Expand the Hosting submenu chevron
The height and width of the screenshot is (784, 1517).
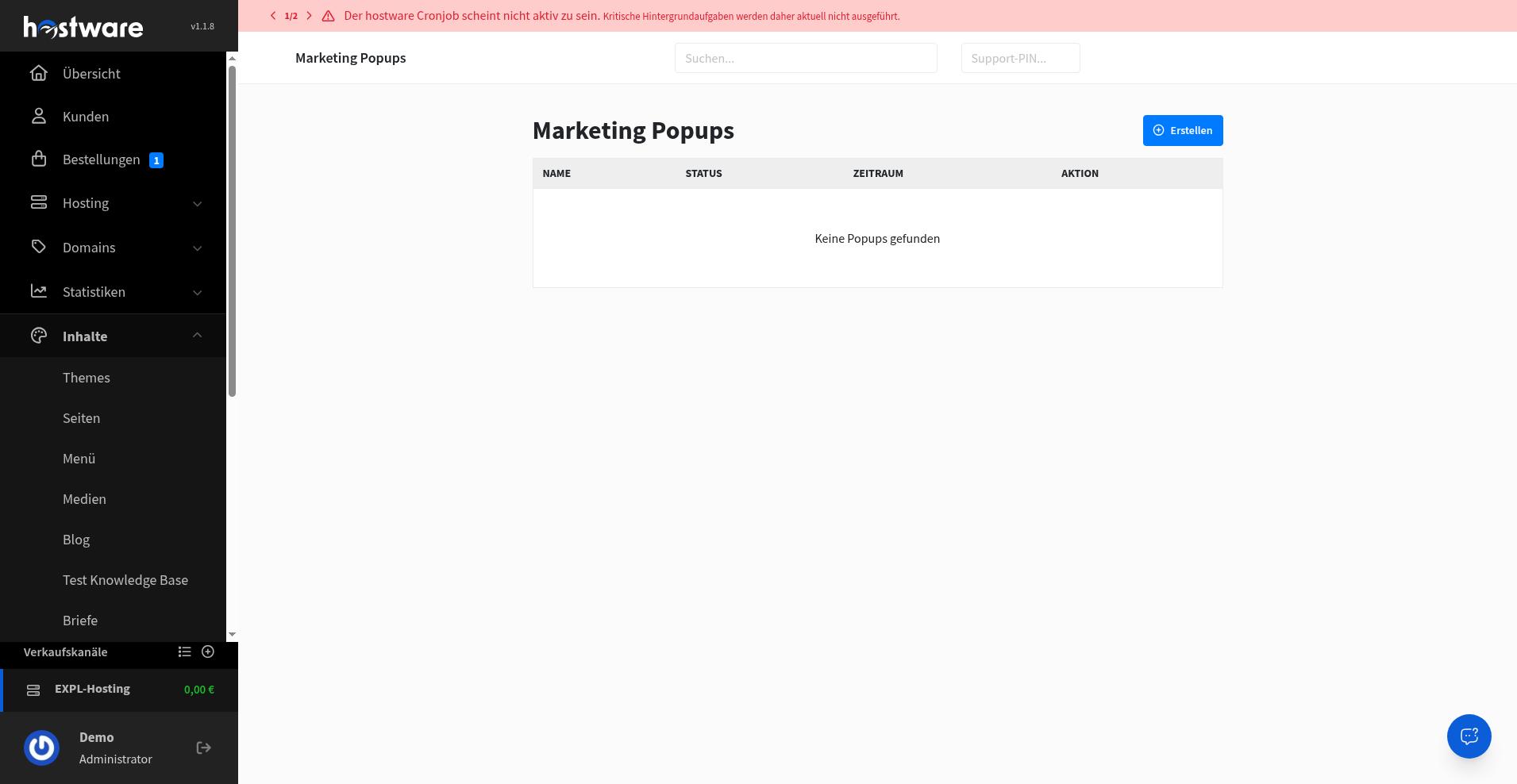pyautogui.click(x=197, y=204)
